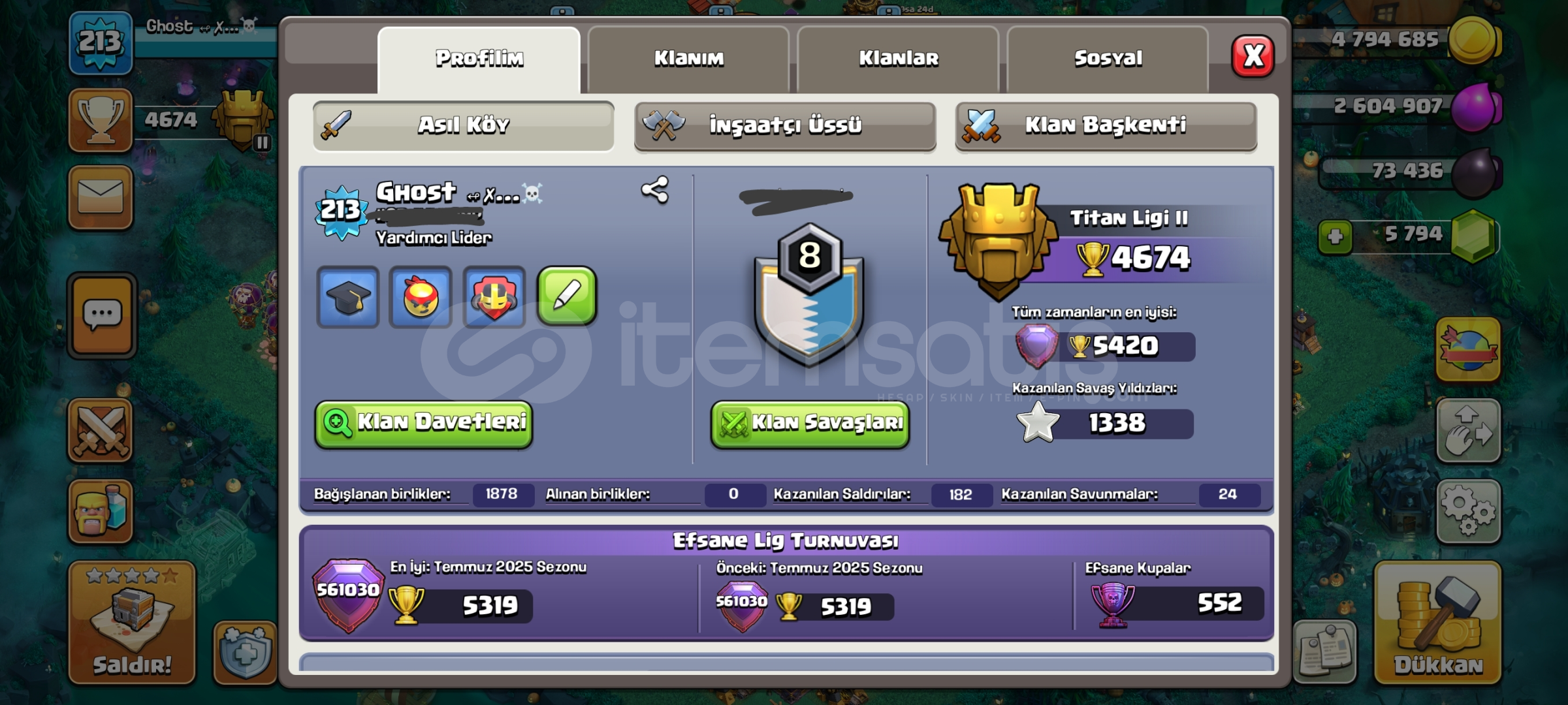Switch to the Sosyal tab

(1108, 59)
